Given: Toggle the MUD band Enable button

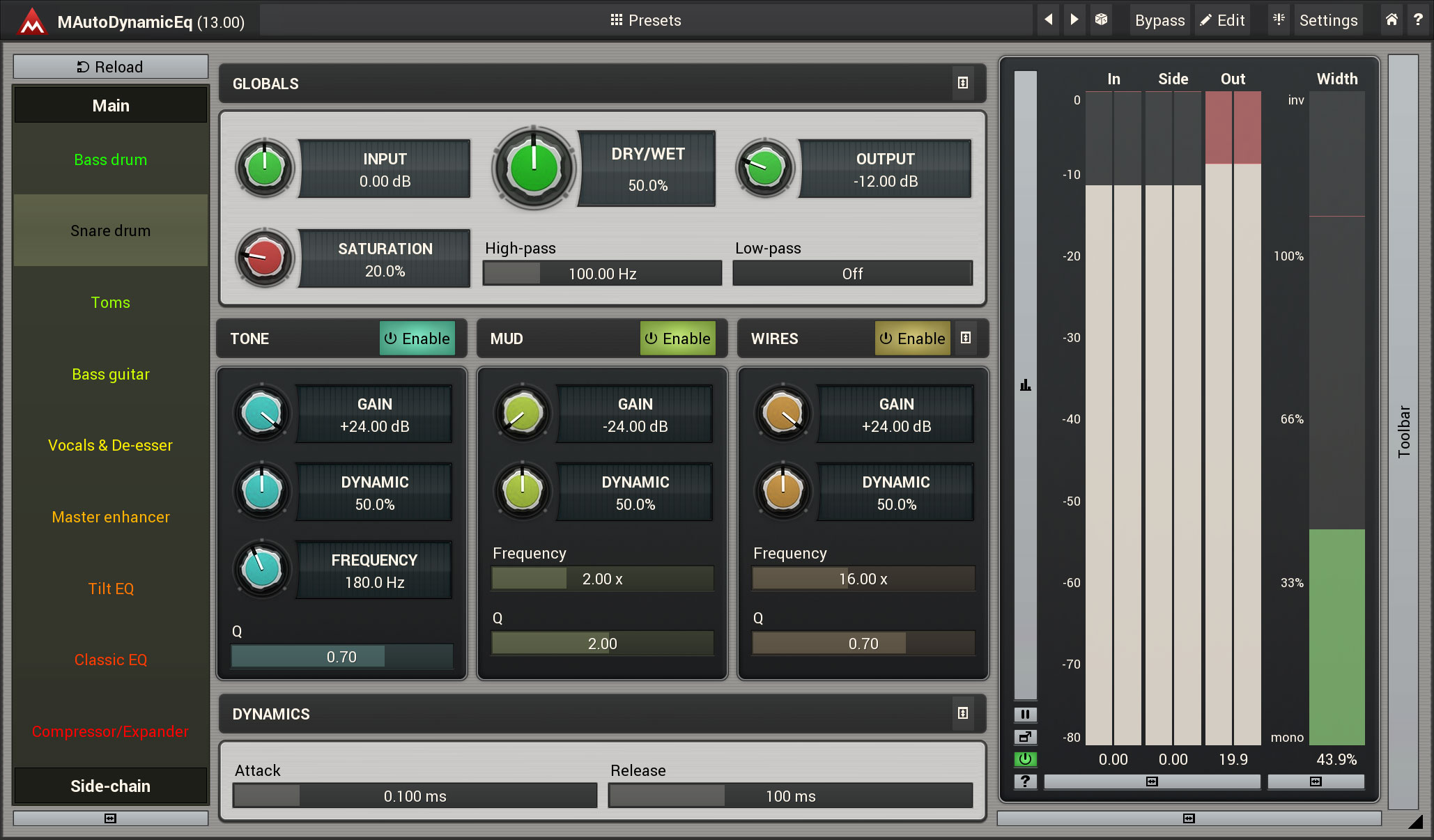Looking at the screenshot, I should pyautogui.click(x=677, y=339).
